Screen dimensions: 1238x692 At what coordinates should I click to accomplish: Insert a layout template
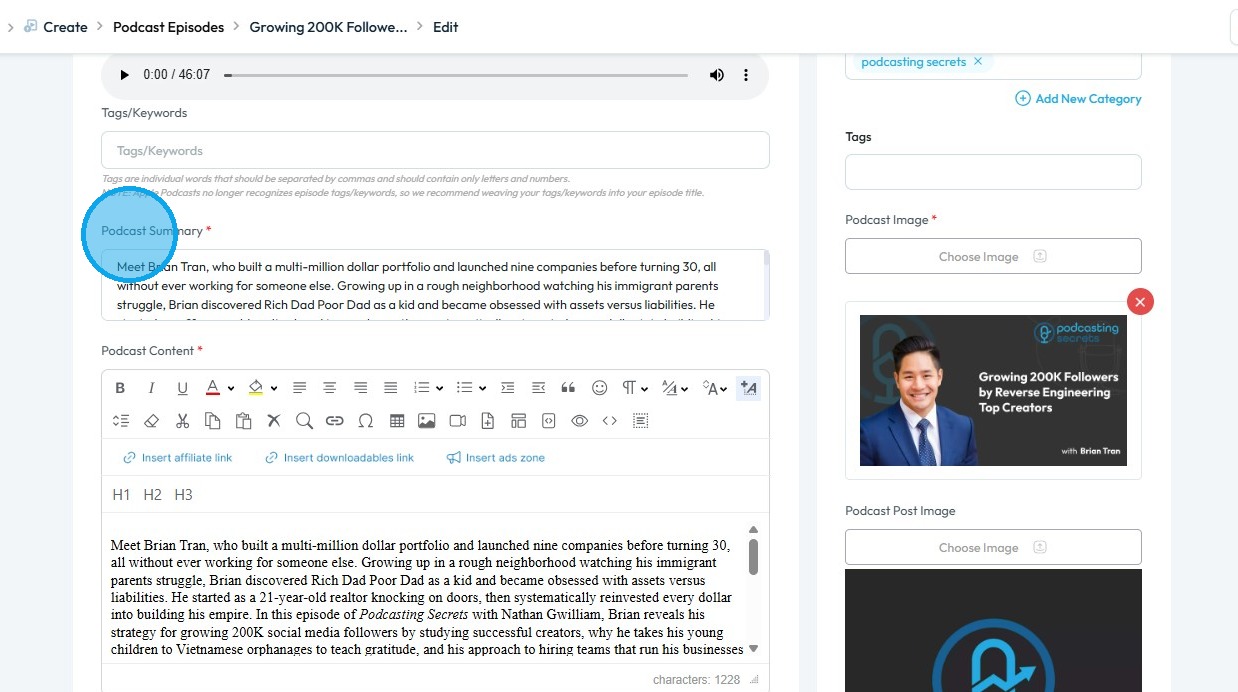tap(518, 421)
